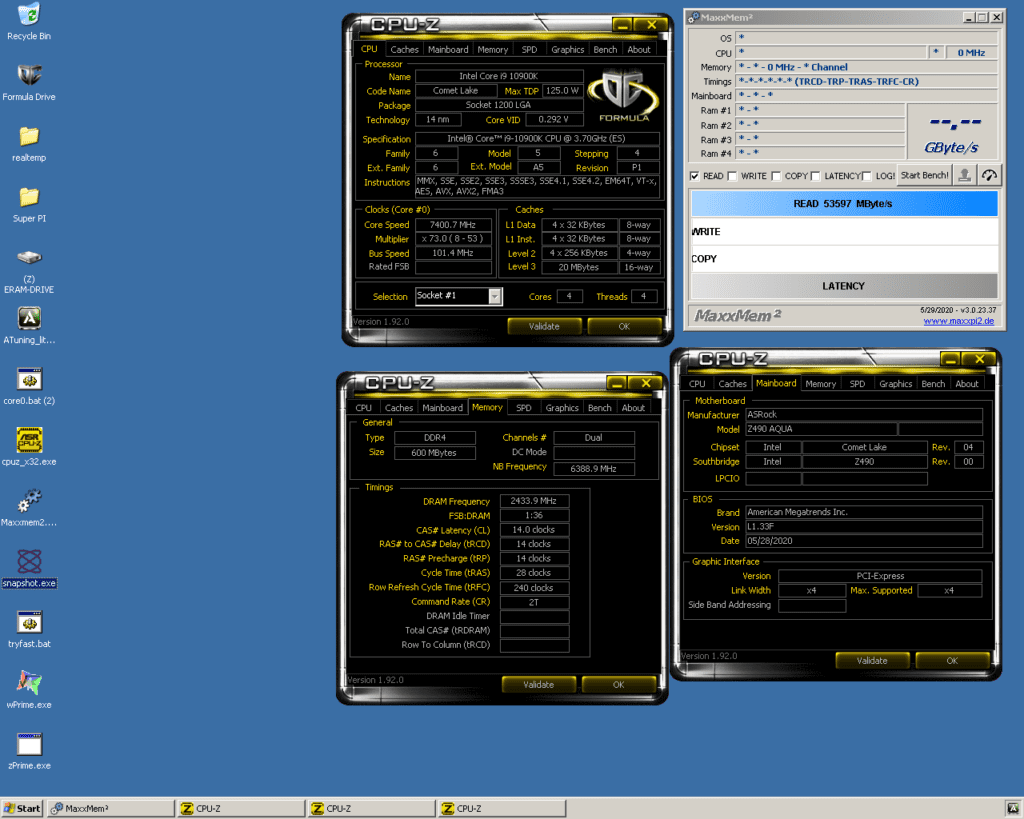
Task: Click the multiplier value x 73.0 (8 - 53)
Action: tap(453, 239)
